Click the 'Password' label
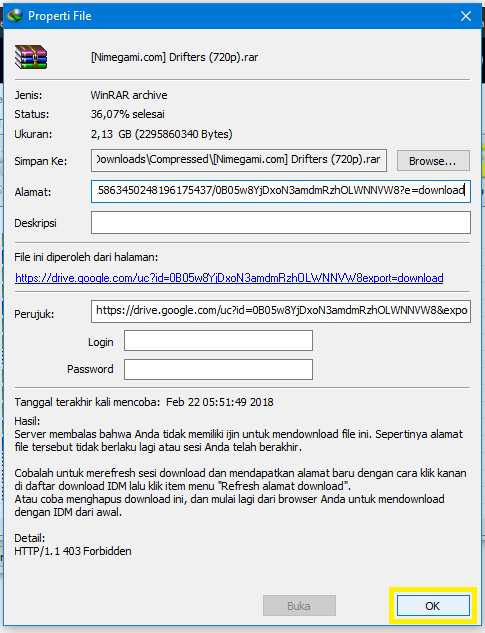485x633 pixels. tap(90, 369)
